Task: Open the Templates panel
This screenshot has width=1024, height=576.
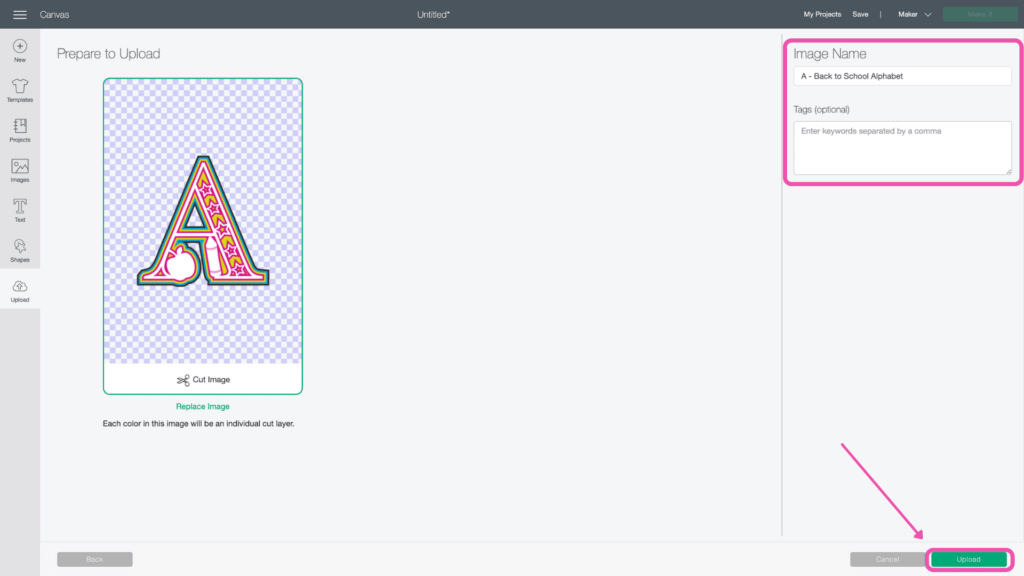Action: click(x=20, y=90)
